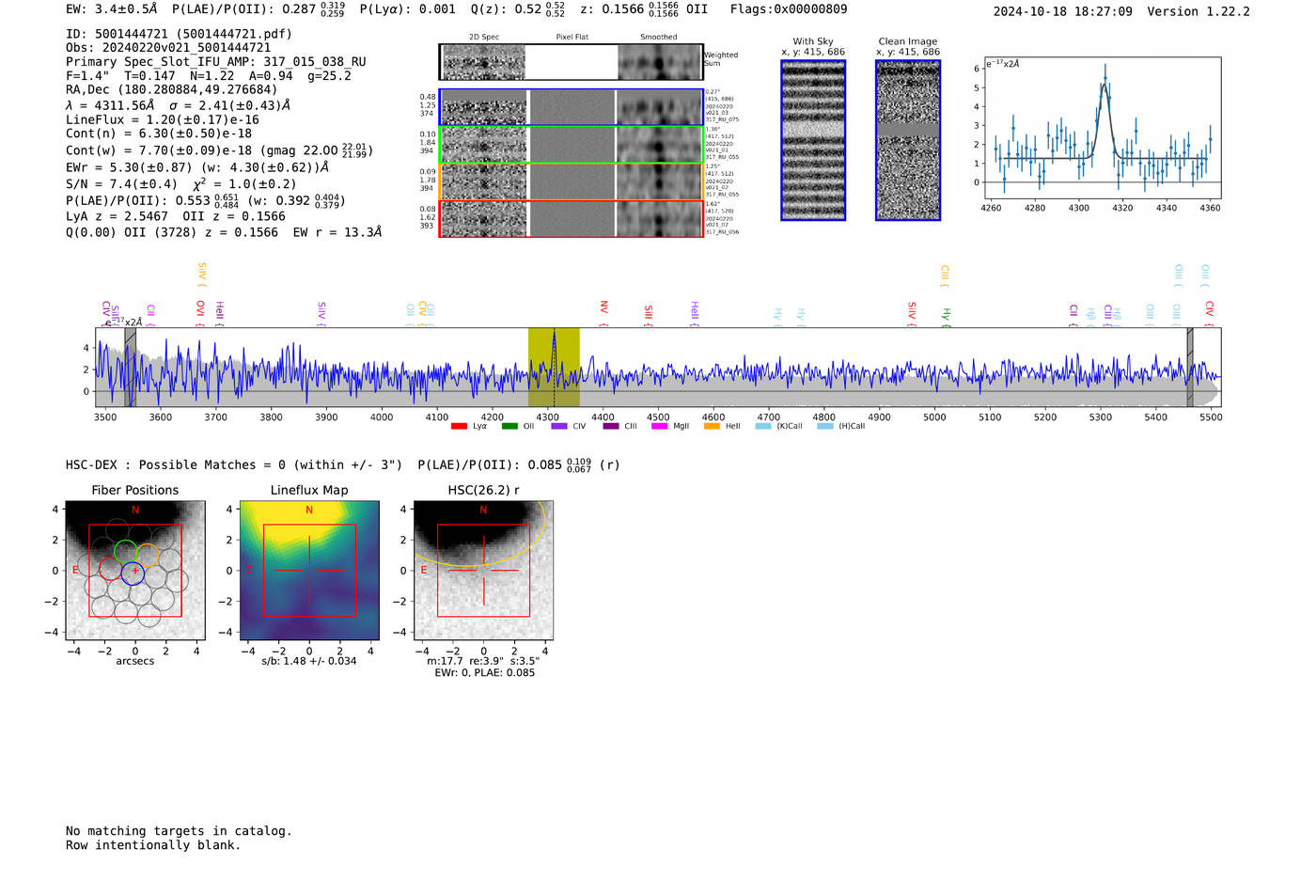Select the red-bordered fiber spectrum row
The width and height of the screenshot is (1316, 896).
pyautogui.click(x=571, y=218)
